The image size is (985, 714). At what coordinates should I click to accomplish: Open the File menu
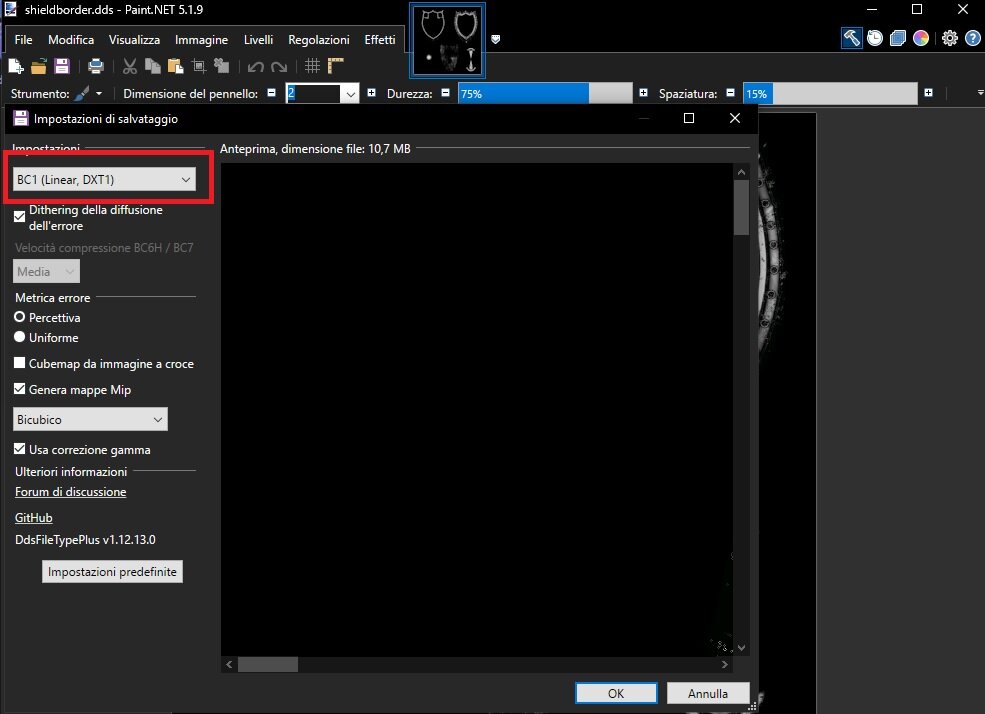coord(23,40)
